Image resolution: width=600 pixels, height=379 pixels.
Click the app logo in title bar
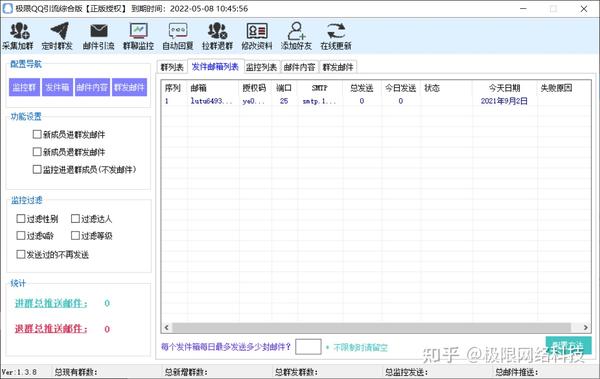point(7,8)
